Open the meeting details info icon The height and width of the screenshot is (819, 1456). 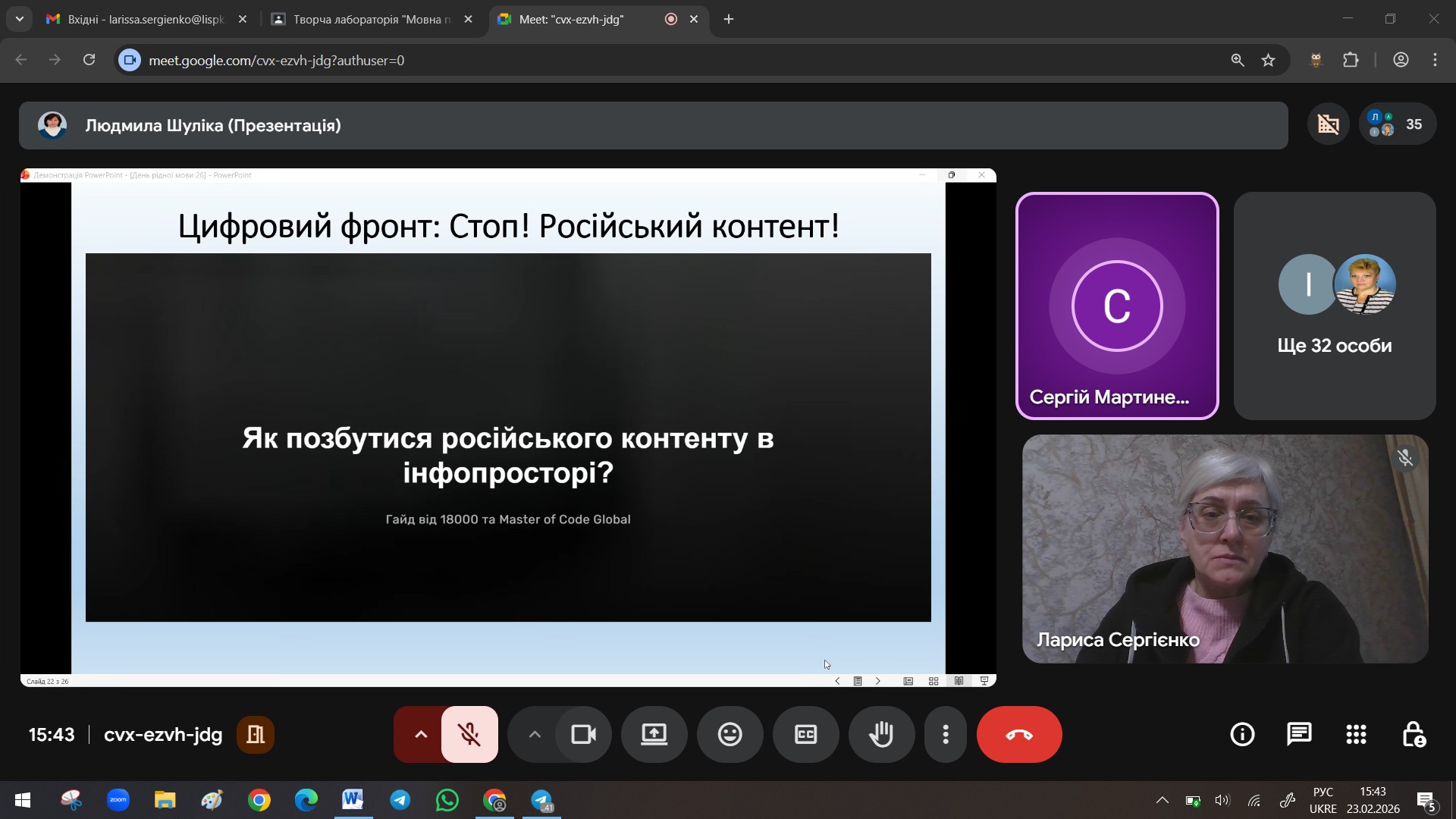(1242, 734)
